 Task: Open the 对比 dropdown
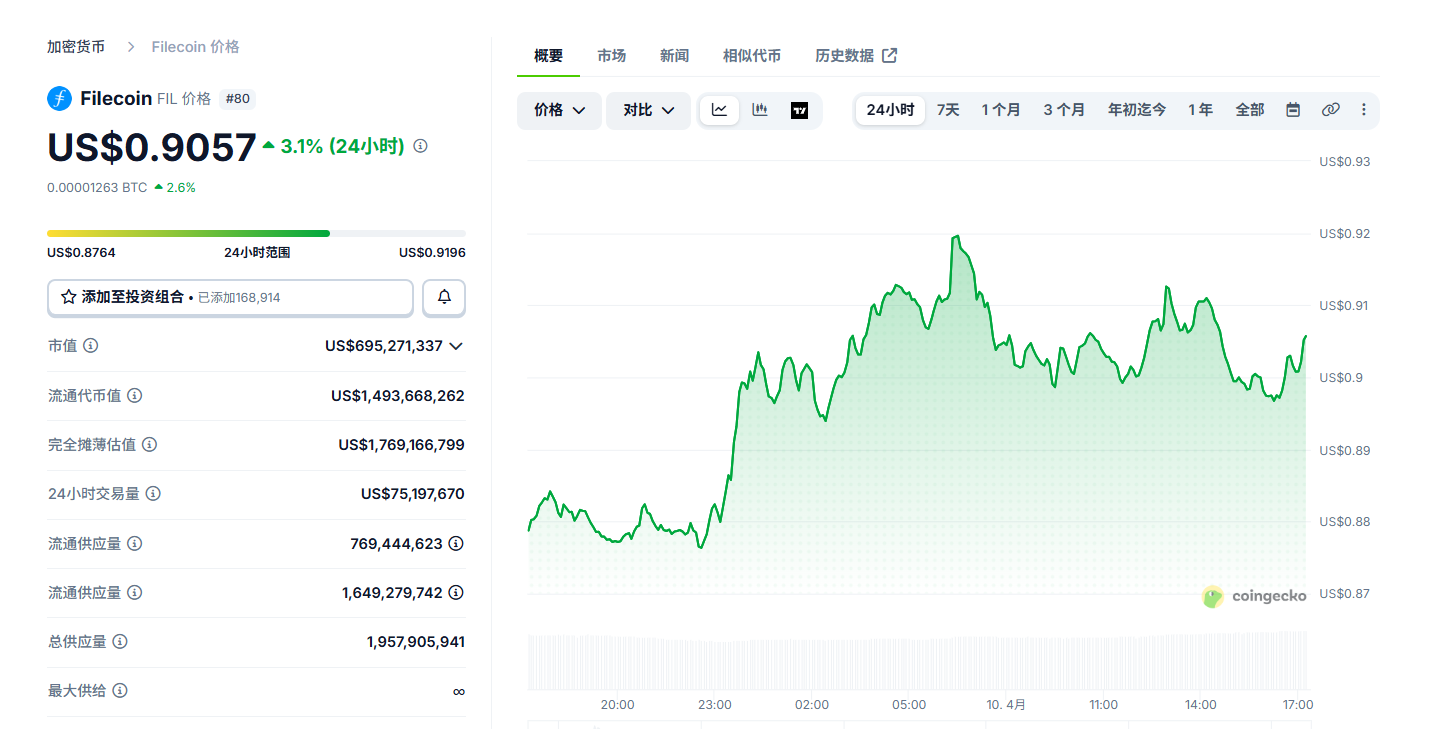[x=648, y=110]
